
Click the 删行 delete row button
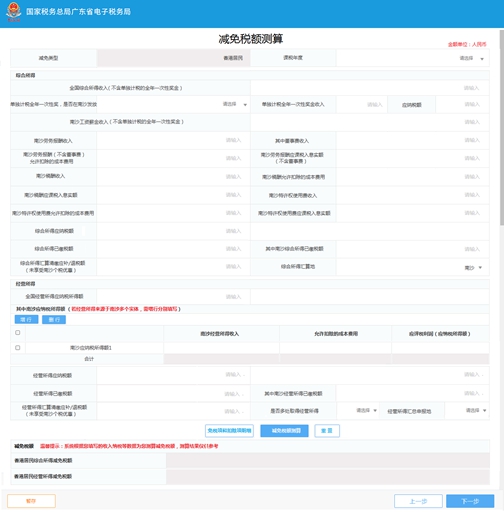54,320
